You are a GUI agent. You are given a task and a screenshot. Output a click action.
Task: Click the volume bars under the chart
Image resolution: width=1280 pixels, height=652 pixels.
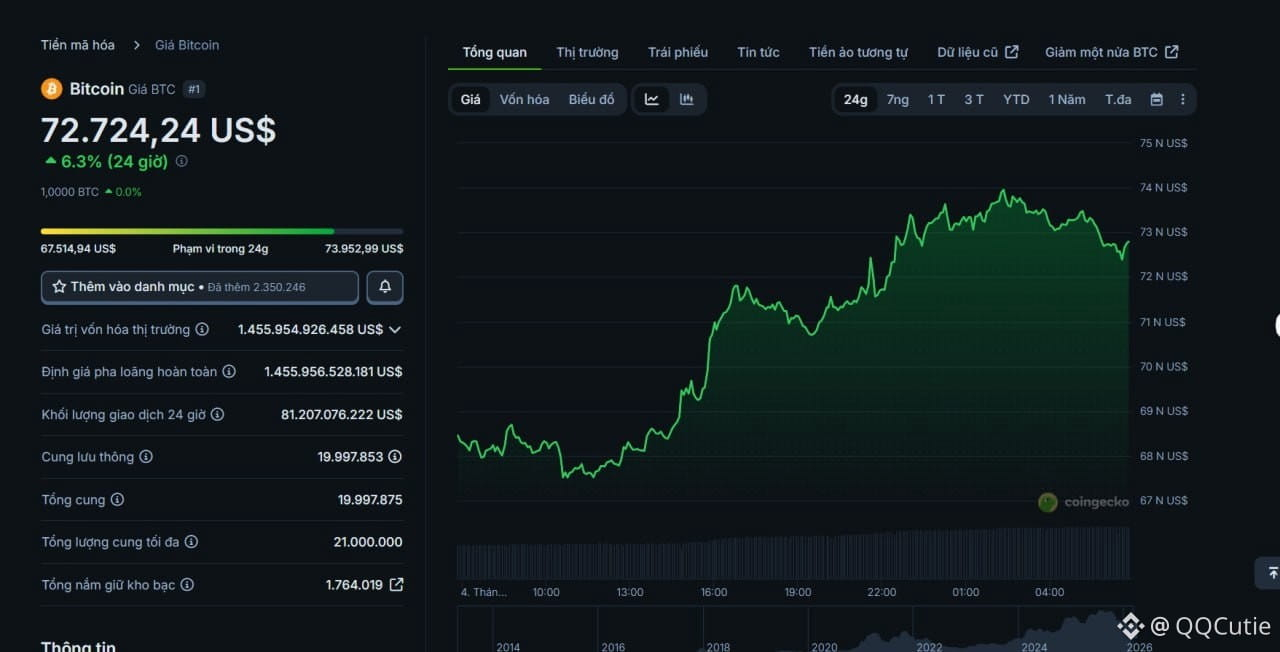coord(793,555)
